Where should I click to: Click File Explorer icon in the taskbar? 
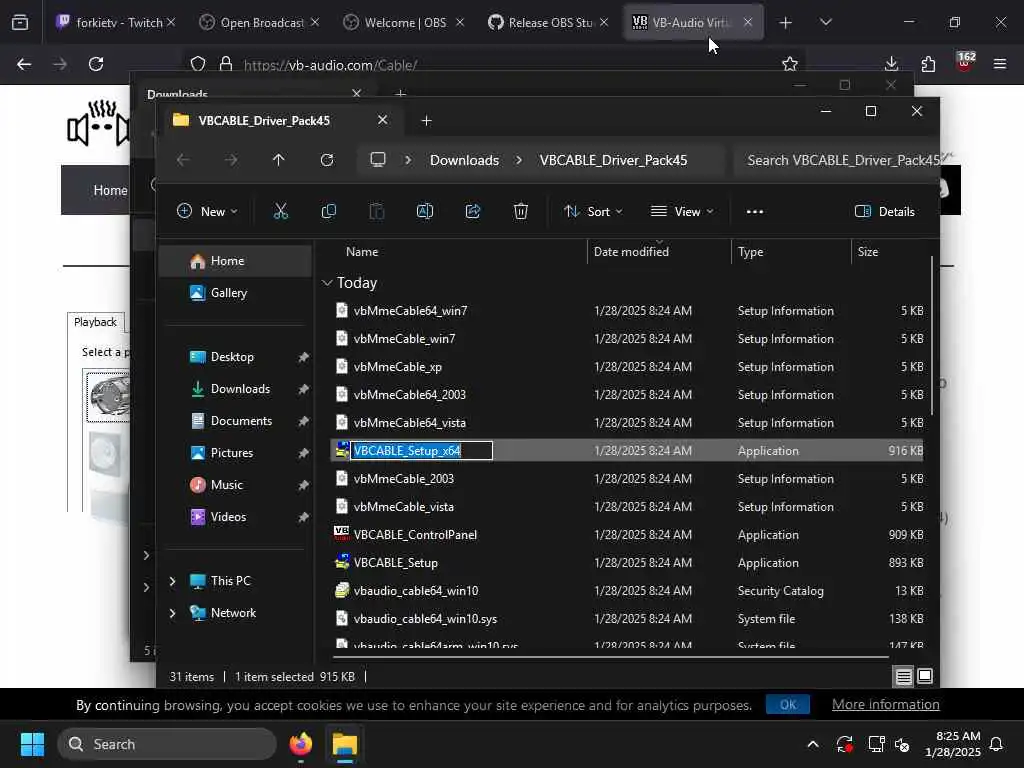click(344, 744)
